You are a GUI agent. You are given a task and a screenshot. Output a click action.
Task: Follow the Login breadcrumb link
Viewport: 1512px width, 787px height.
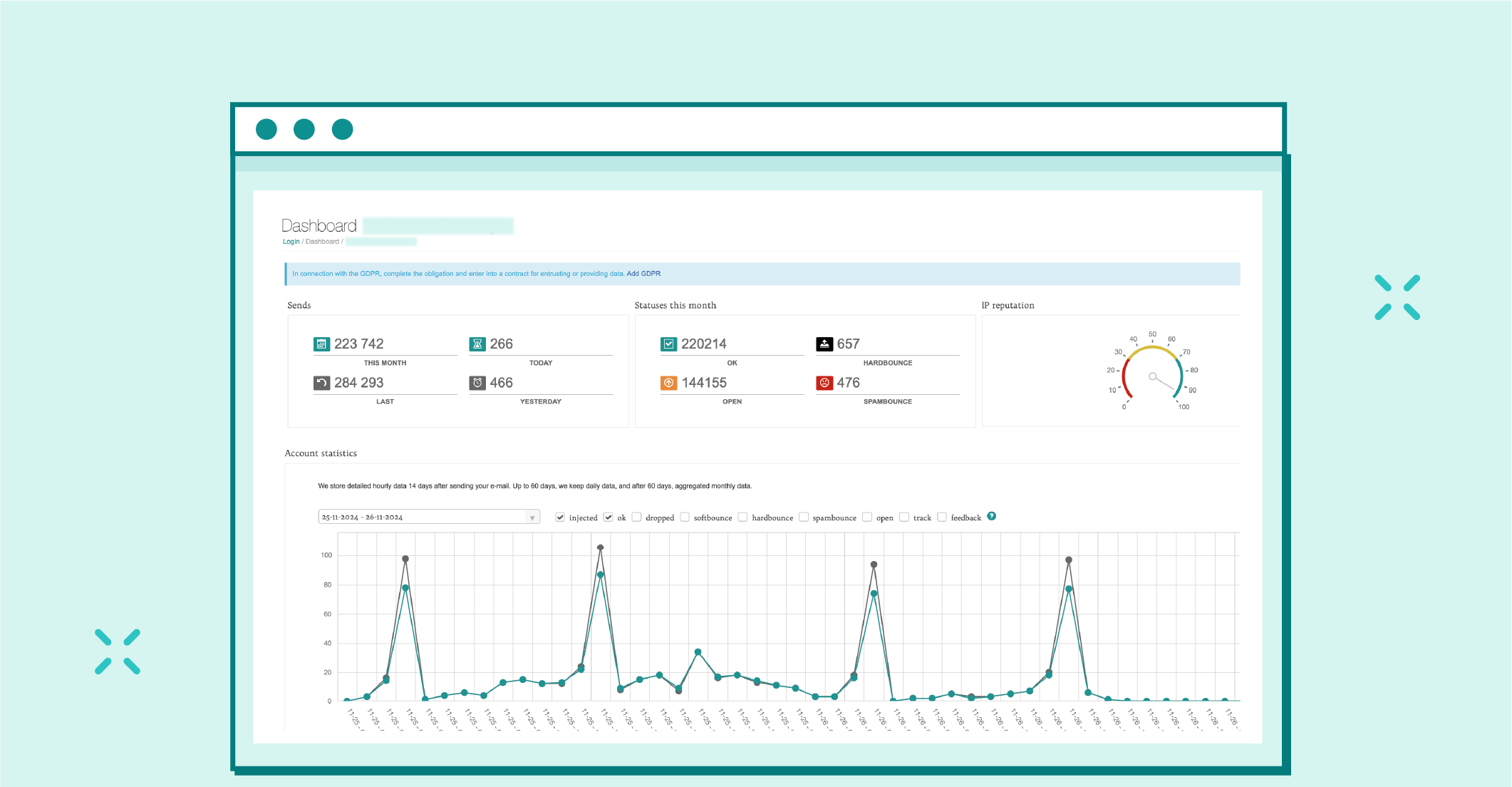point(291,242)
